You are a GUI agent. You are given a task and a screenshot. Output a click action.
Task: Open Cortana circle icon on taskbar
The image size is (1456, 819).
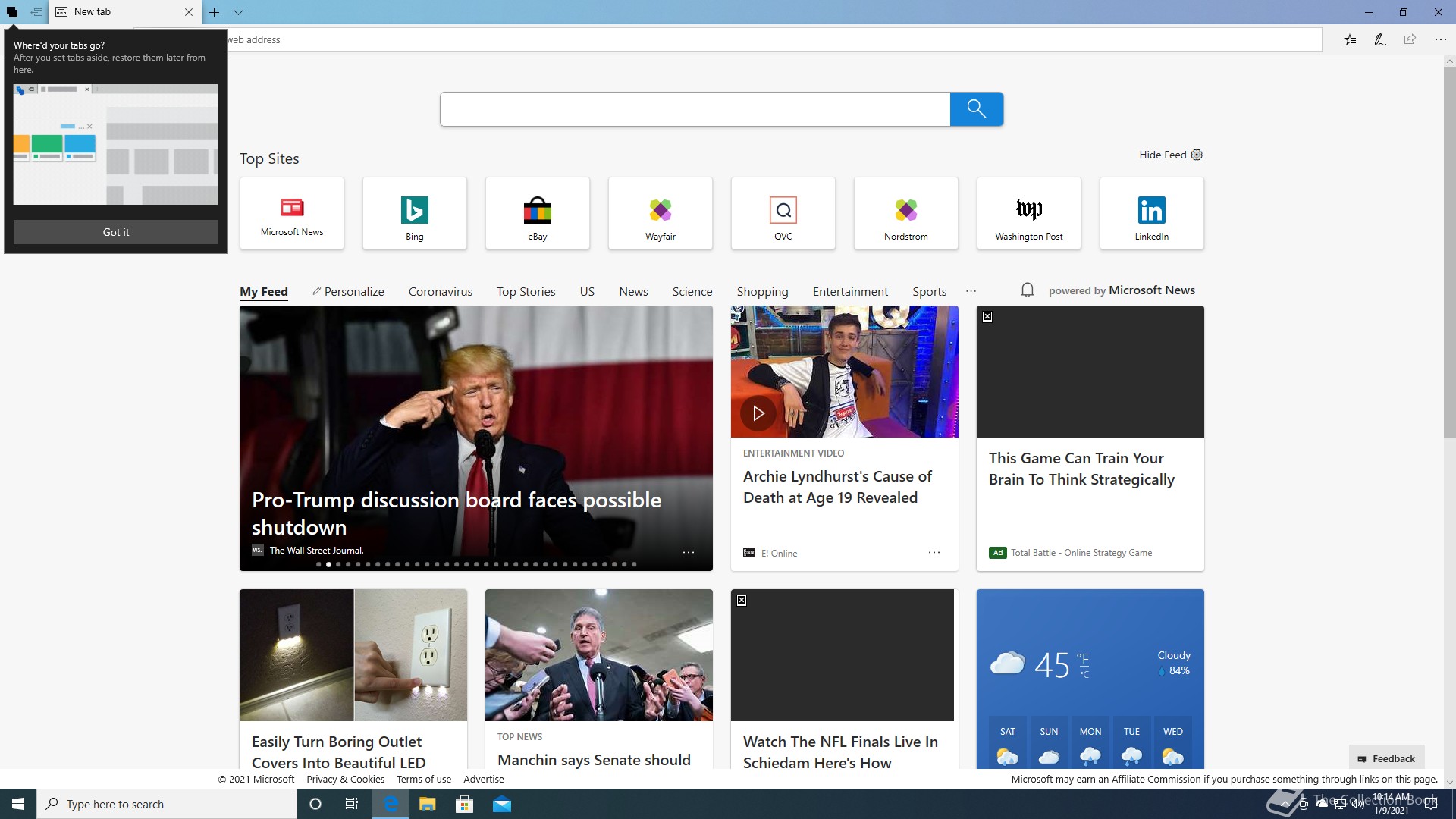(315, 804)
